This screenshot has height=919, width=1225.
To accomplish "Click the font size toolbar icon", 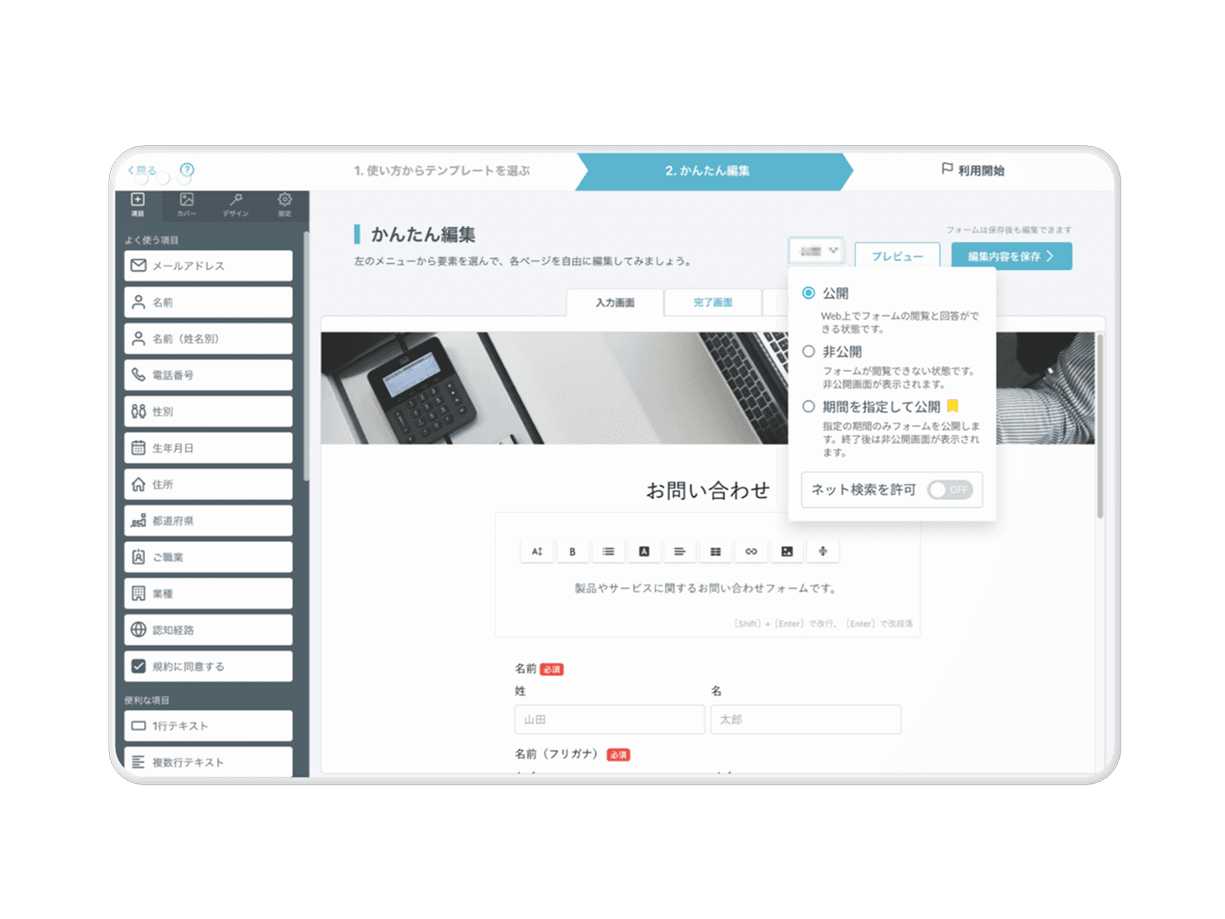I will [x=537, y=551].
